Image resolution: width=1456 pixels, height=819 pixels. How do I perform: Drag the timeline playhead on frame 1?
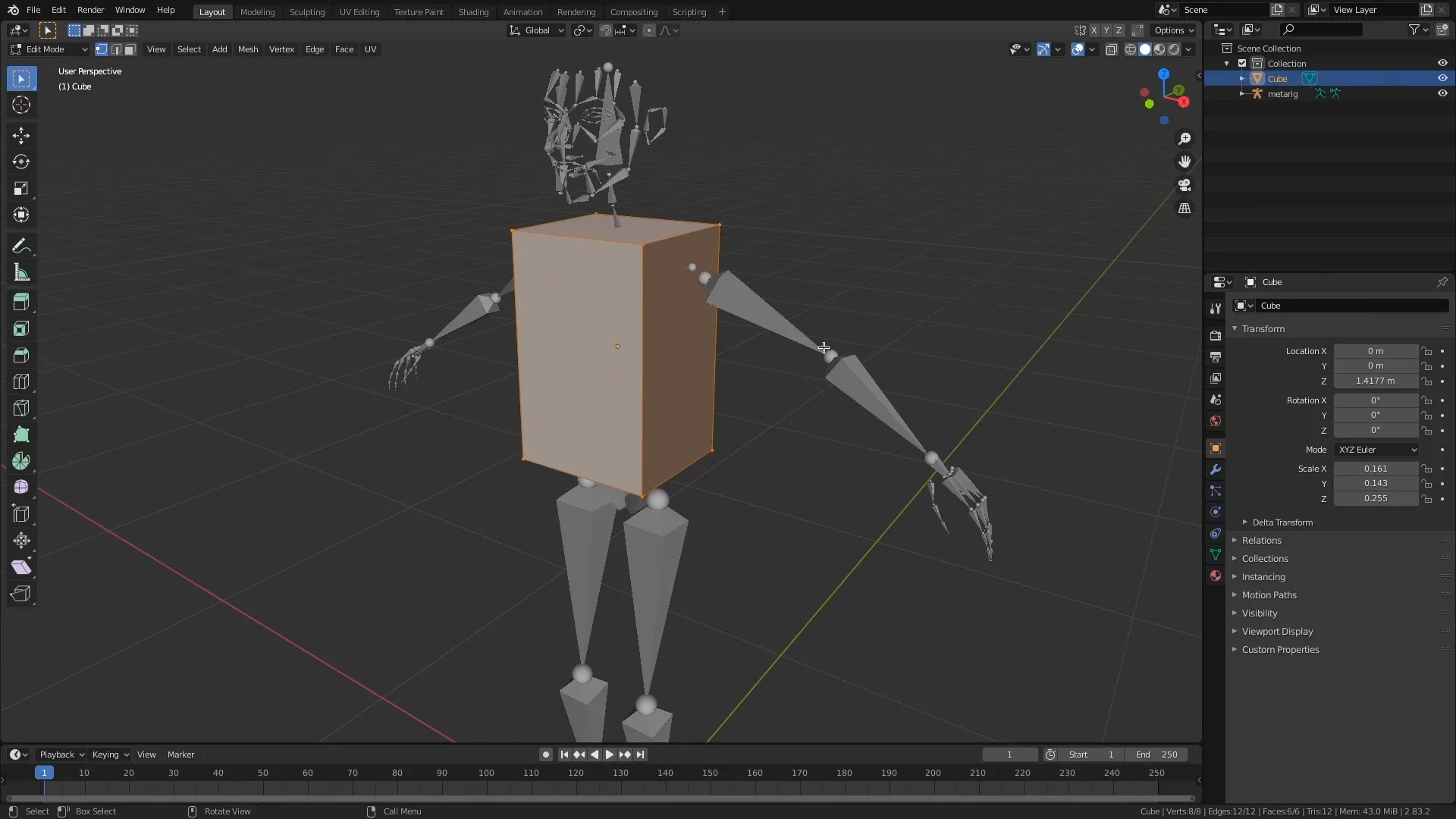pyautogui.click(x=44, y=772)
